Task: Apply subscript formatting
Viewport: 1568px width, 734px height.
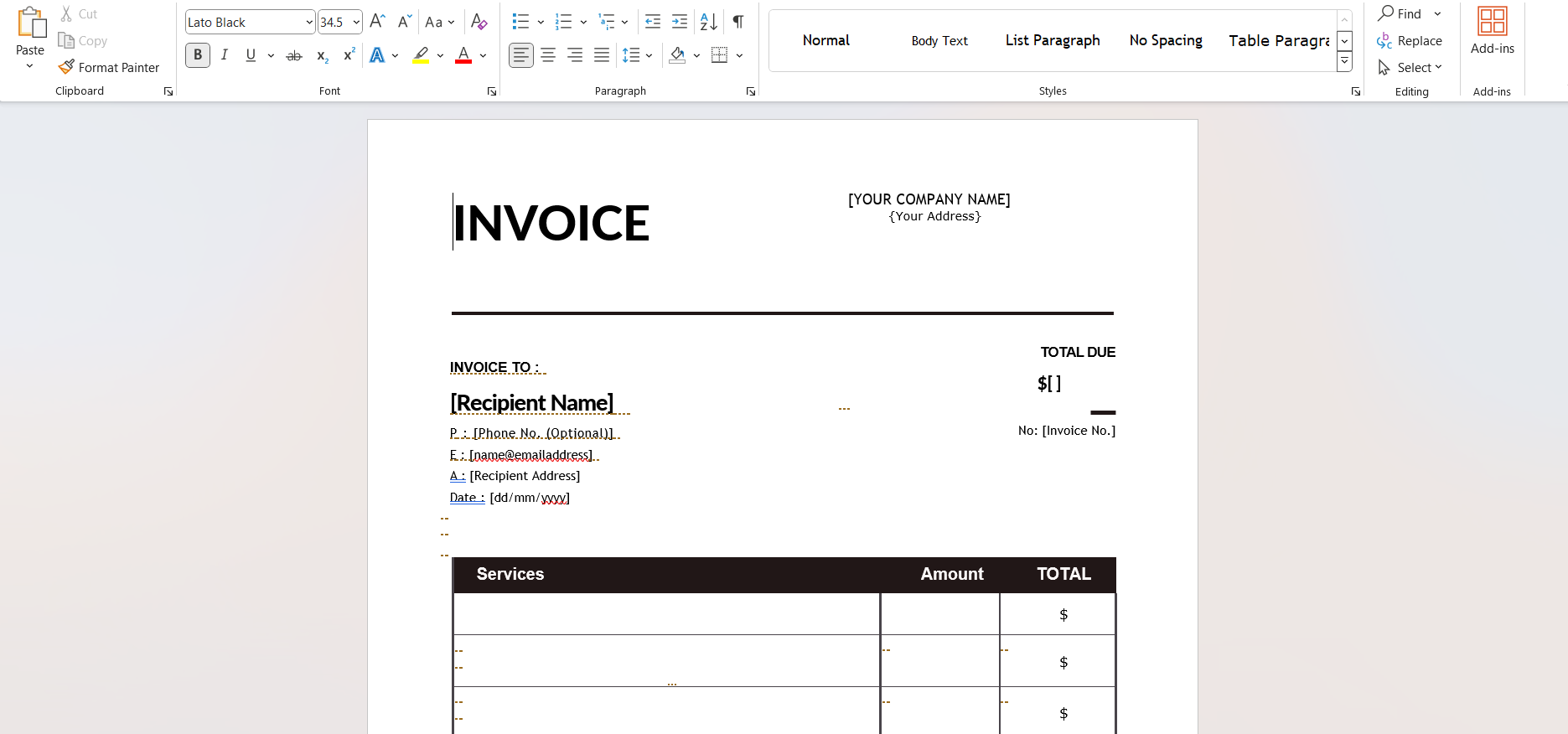Action: pos(323,56)
